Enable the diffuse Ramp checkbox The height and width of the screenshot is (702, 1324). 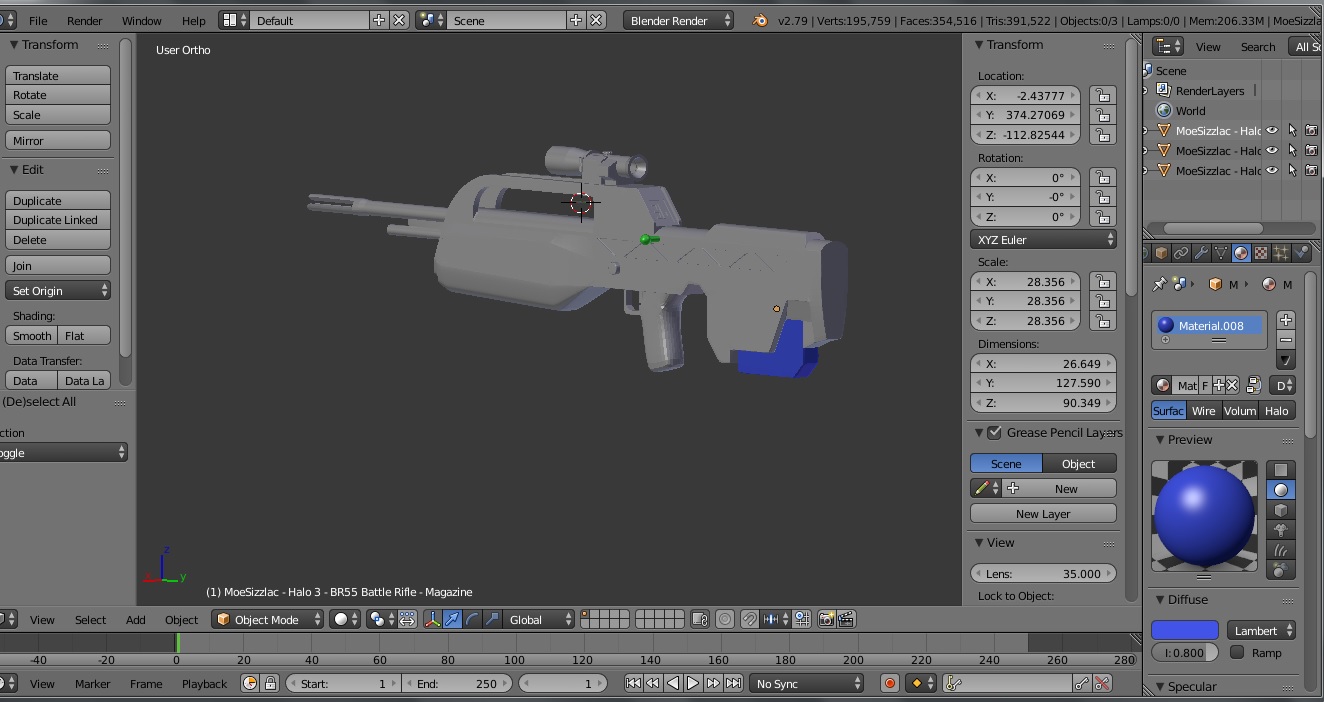(x=1237, y=653)
